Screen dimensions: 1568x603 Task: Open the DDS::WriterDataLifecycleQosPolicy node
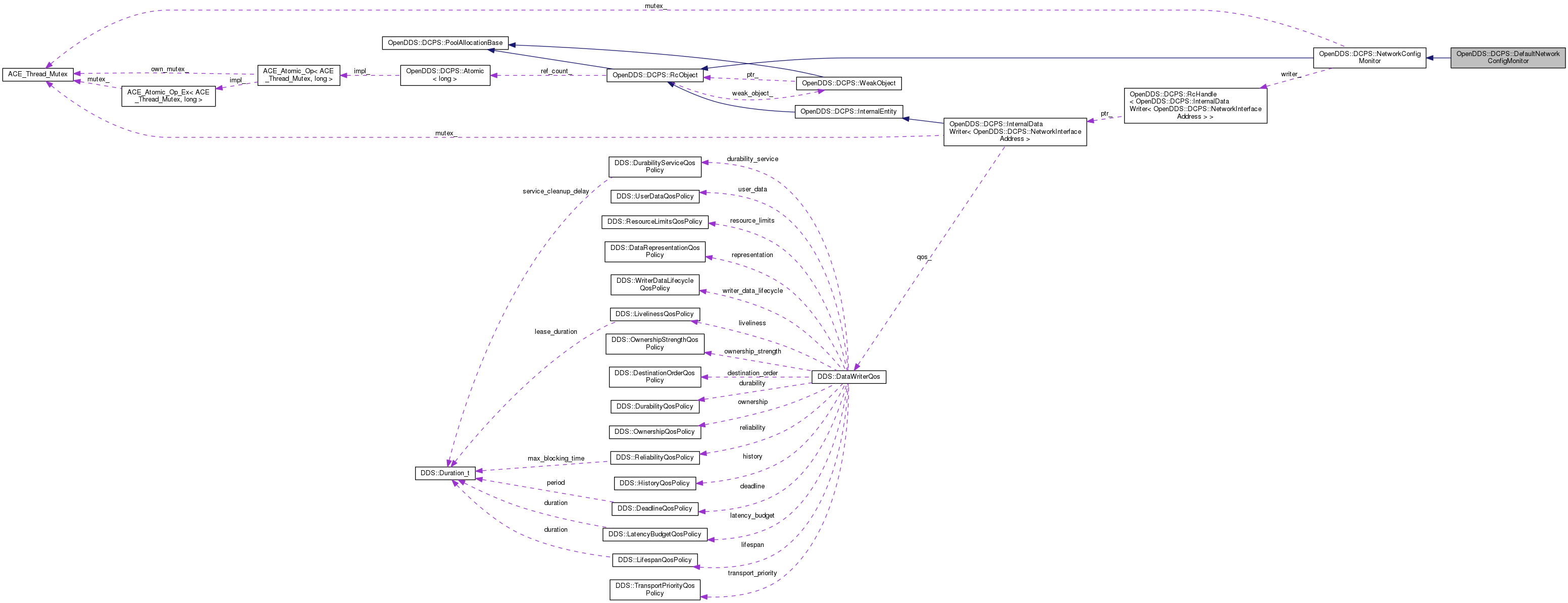tap(655, 284)
